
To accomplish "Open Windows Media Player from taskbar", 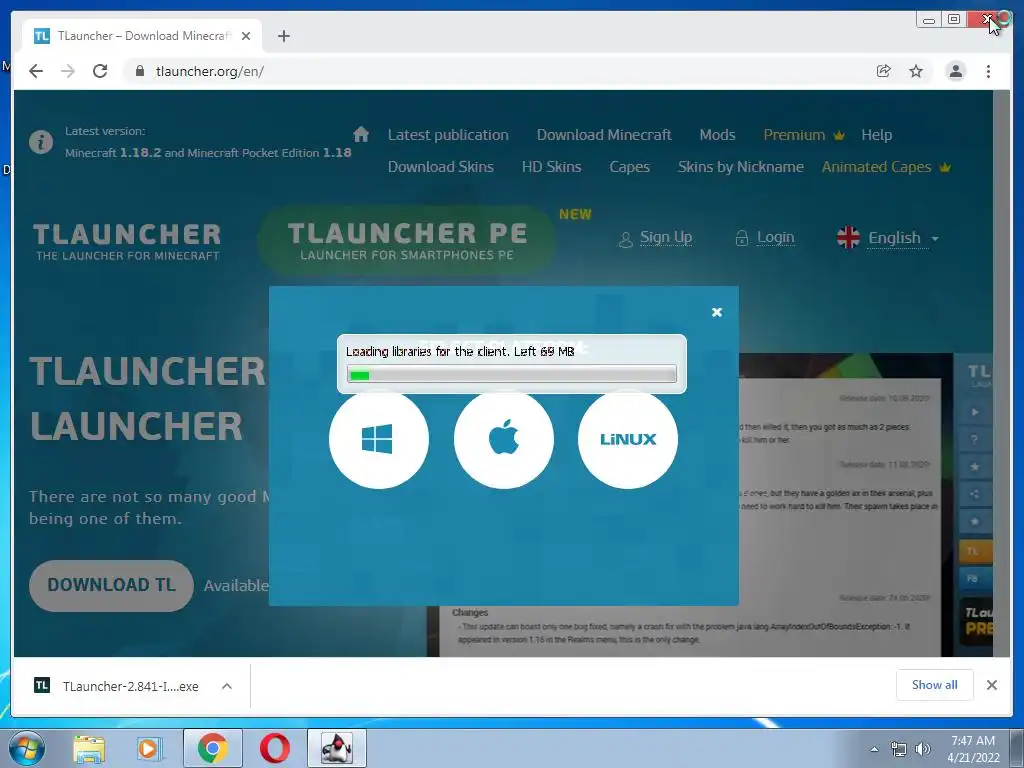I will coord(150,748).
